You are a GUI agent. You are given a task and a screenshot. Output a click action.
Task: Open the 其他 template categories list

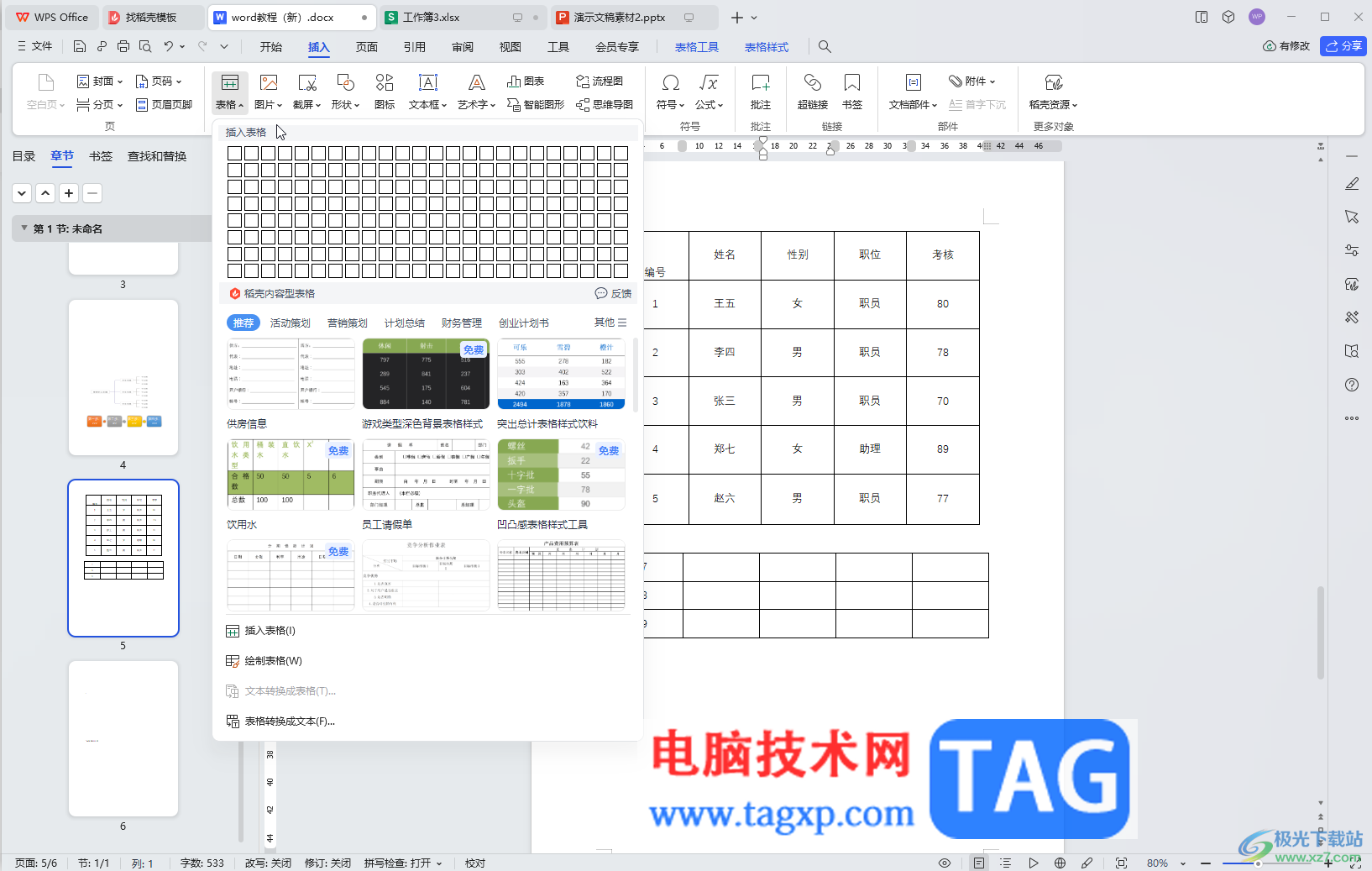(x=610, y=323)
